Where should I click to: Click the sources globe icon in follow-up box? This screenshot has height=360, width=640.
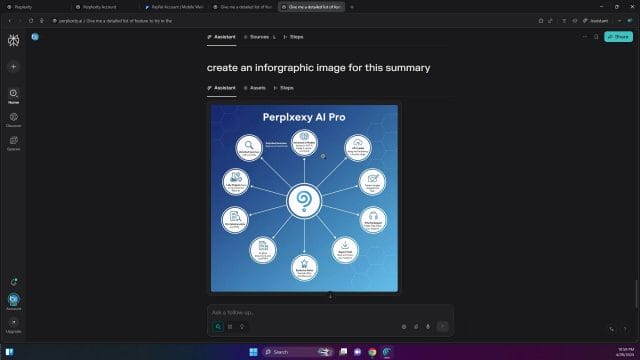coord(404,327)
